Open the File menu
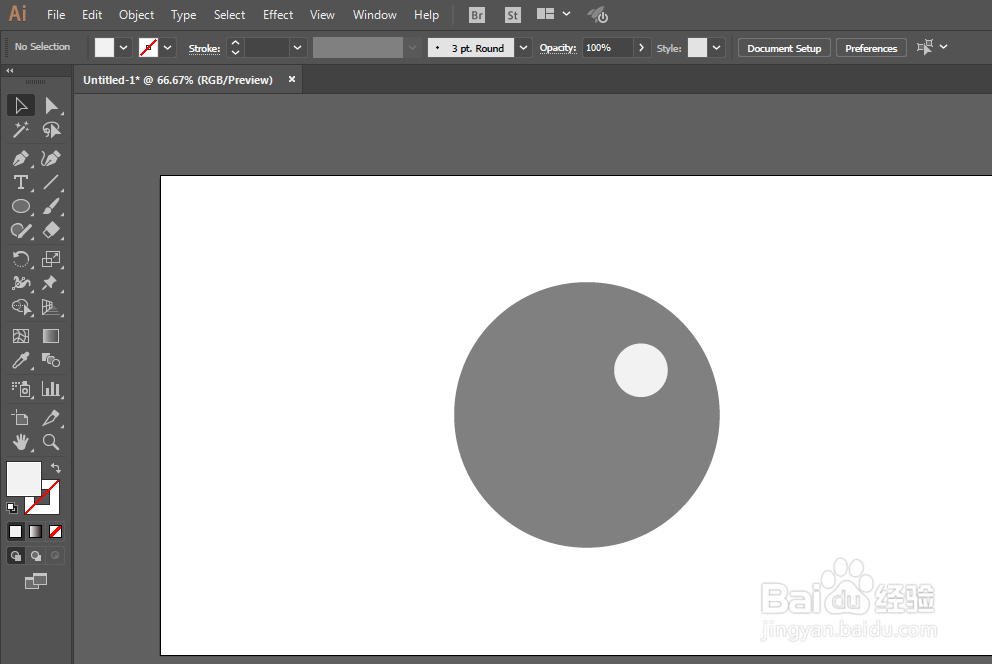Screen dimensions: 992x664 tap(56, 15)
